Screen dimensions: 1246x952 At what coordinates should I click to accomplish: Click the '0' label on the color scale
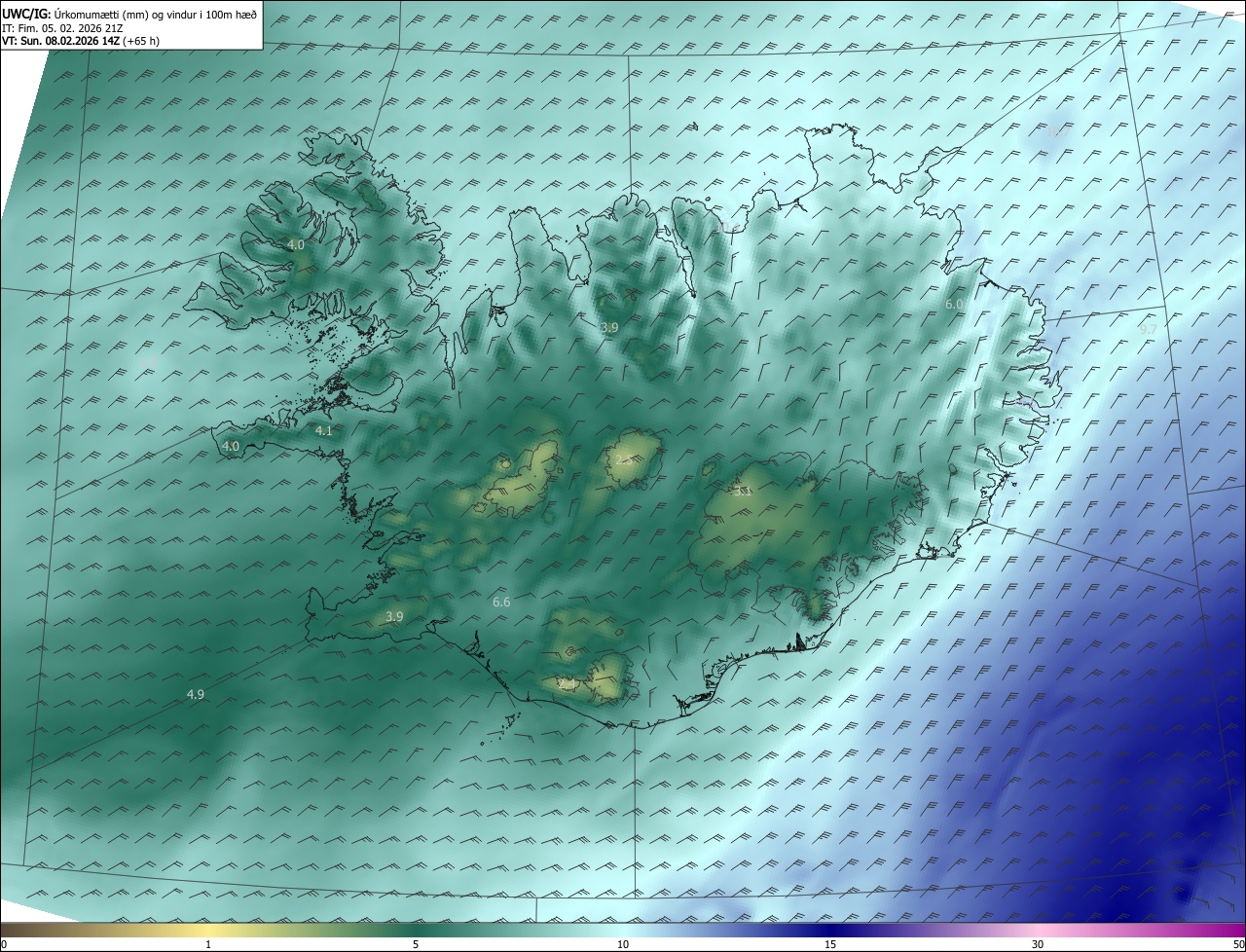tap(4, 944)
